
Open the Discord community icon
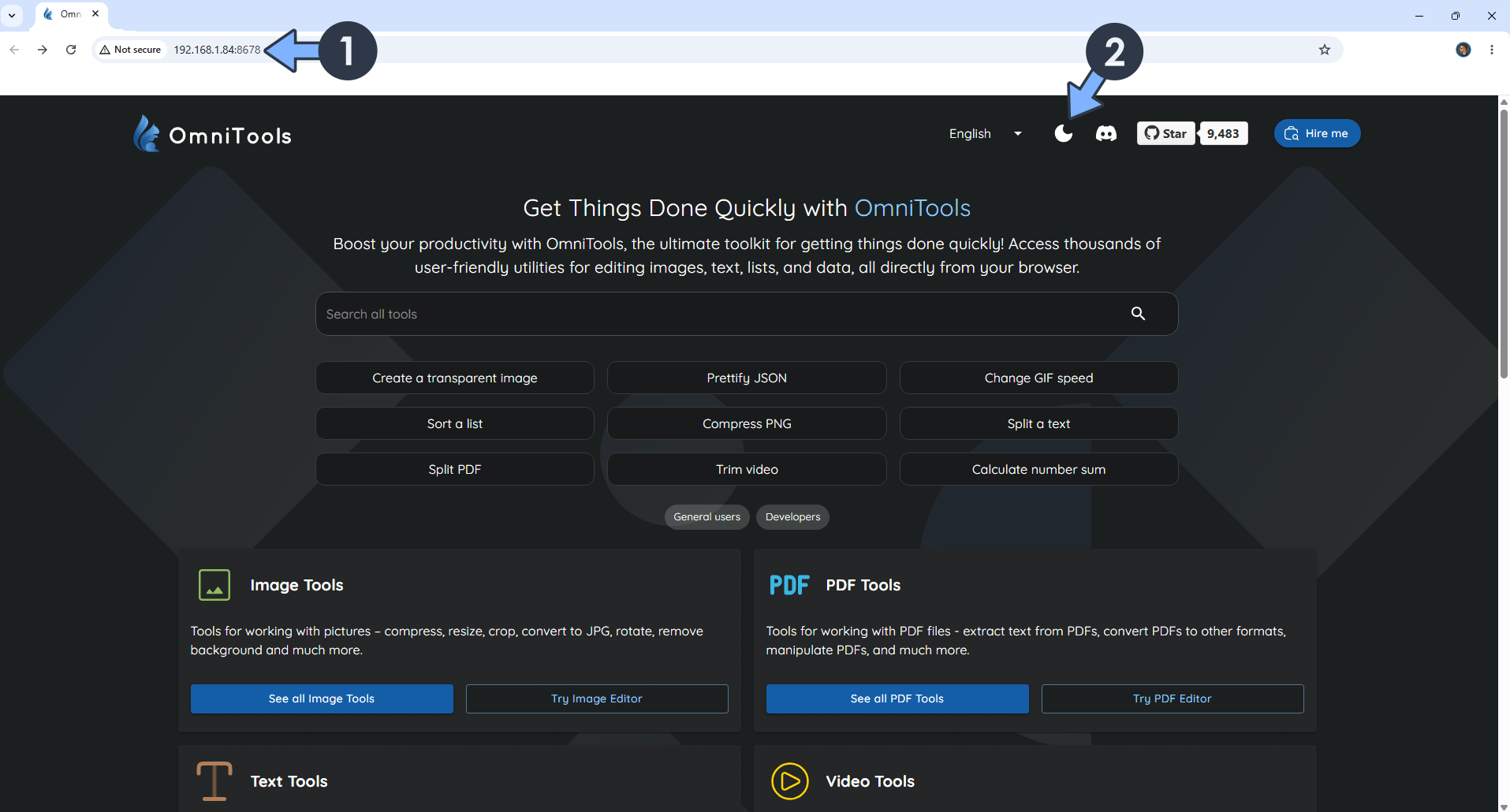click(x=1106, y=133)
